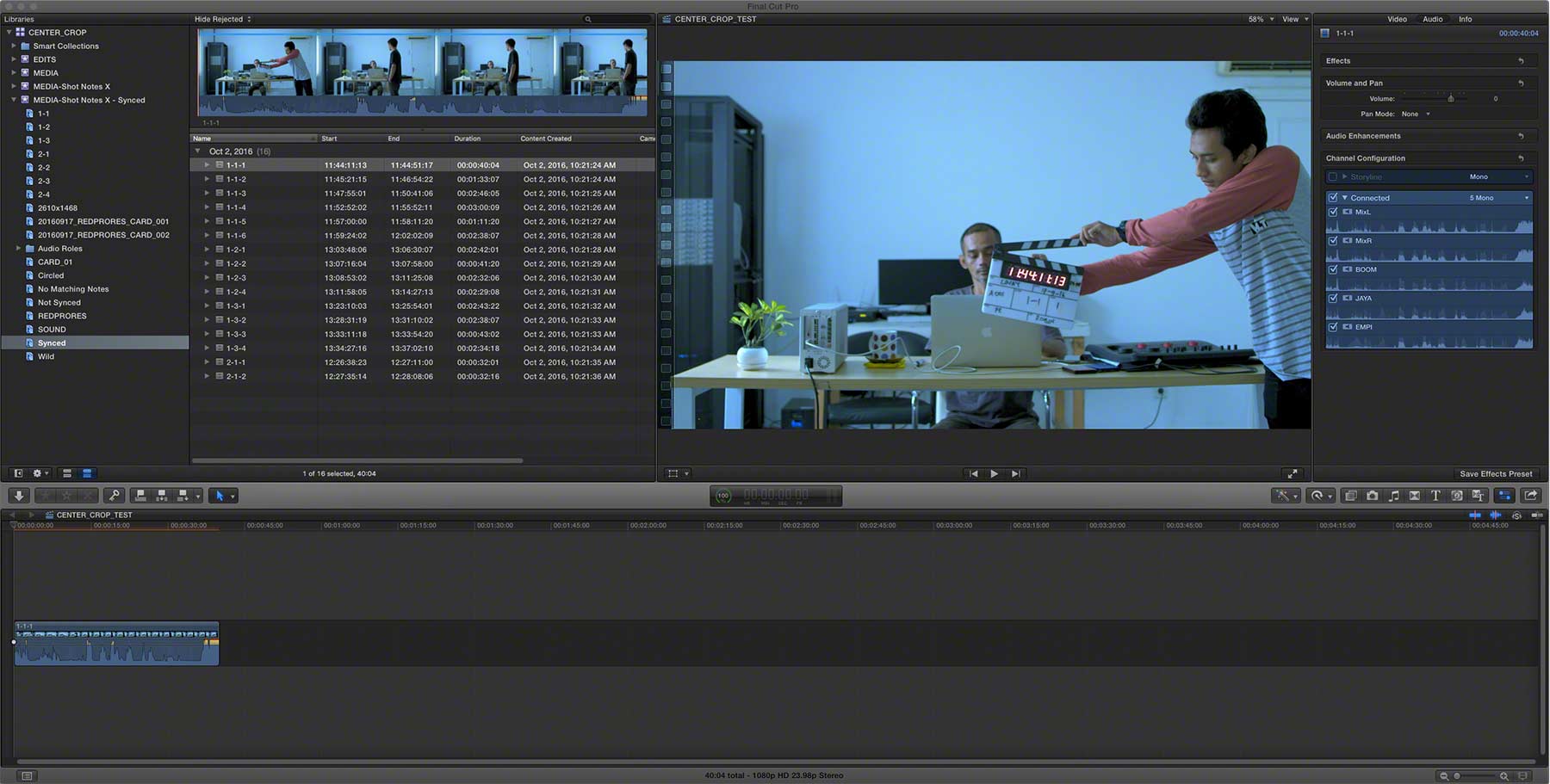Show the Transitions Browser
The height and width of the screenshot is (784, 1550).
point(1415,496)
